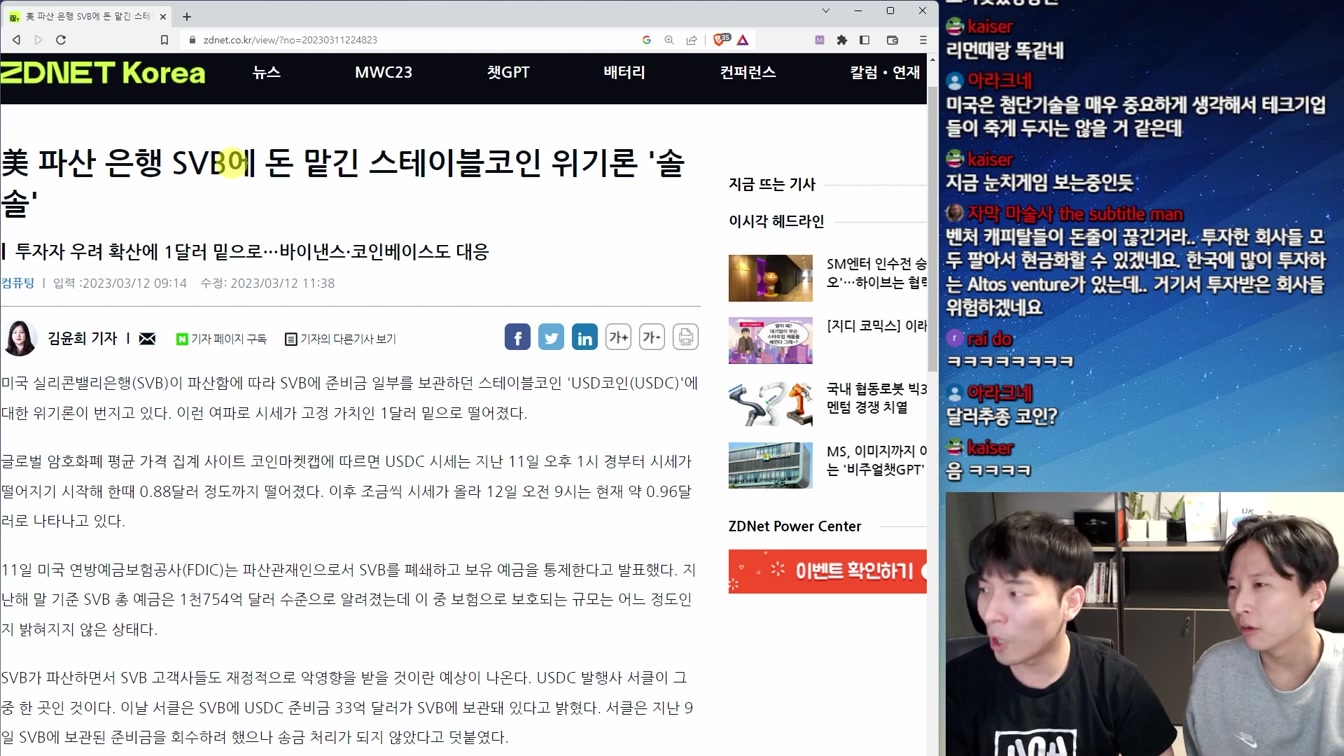Click the scrollbar up arrow
The height and width of the screenshot is (756, 1344).
point(933,59)
